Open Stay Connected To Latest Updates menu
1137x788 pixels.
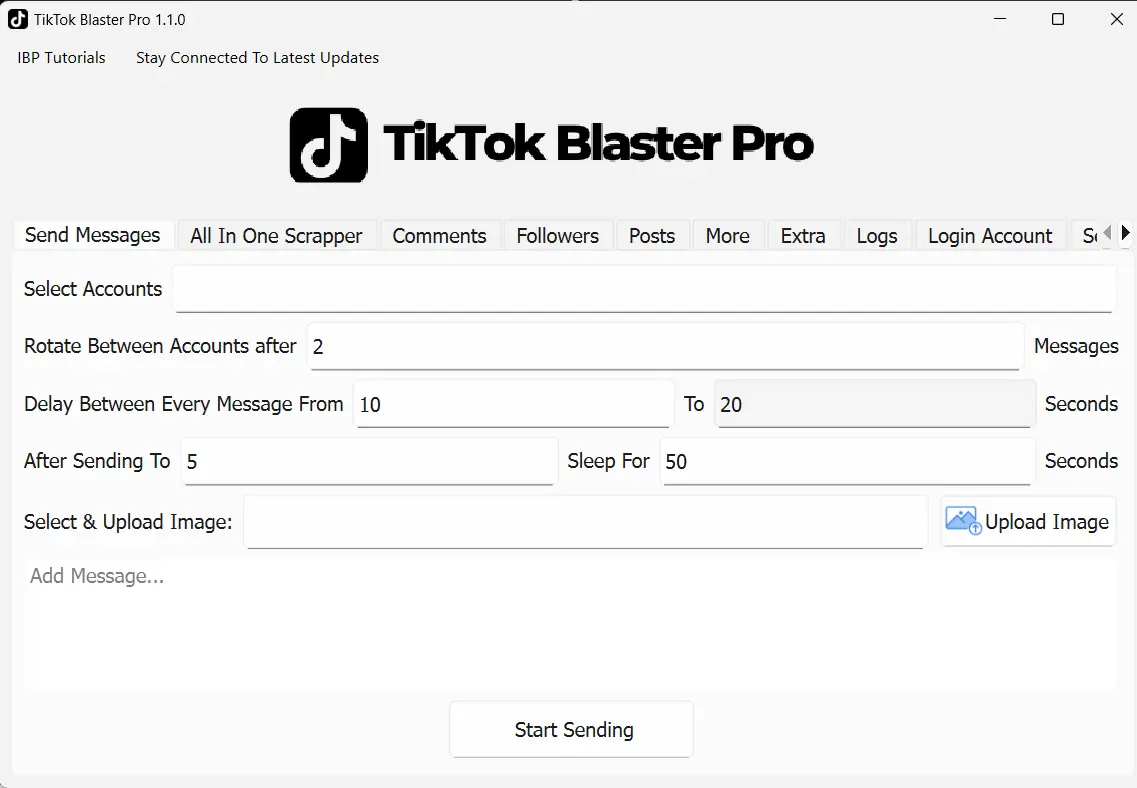click(257, 58)
